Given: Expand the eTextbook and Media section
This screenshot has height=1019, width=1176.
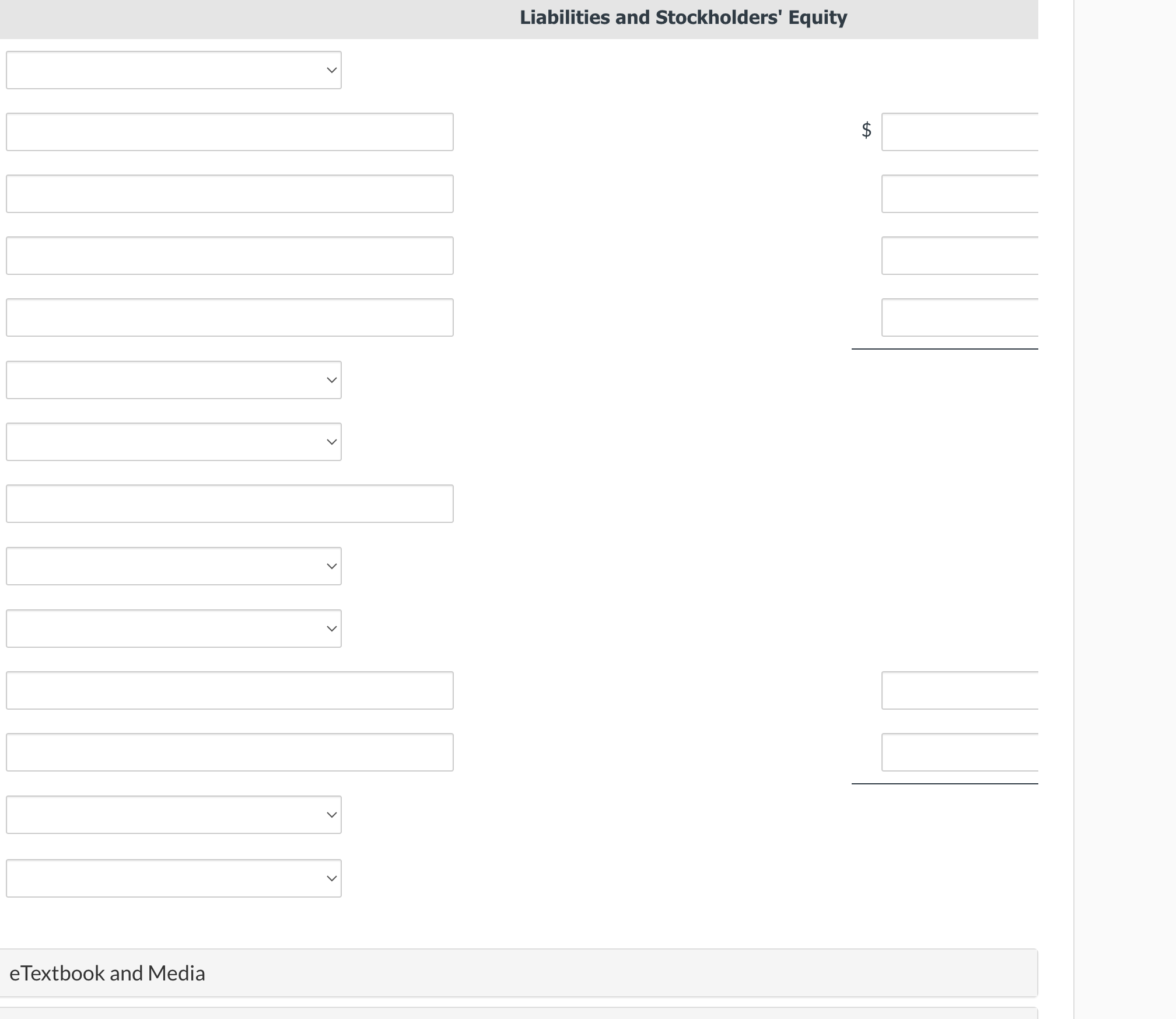Looking at the screenshot, I should [x=519, y=973].
